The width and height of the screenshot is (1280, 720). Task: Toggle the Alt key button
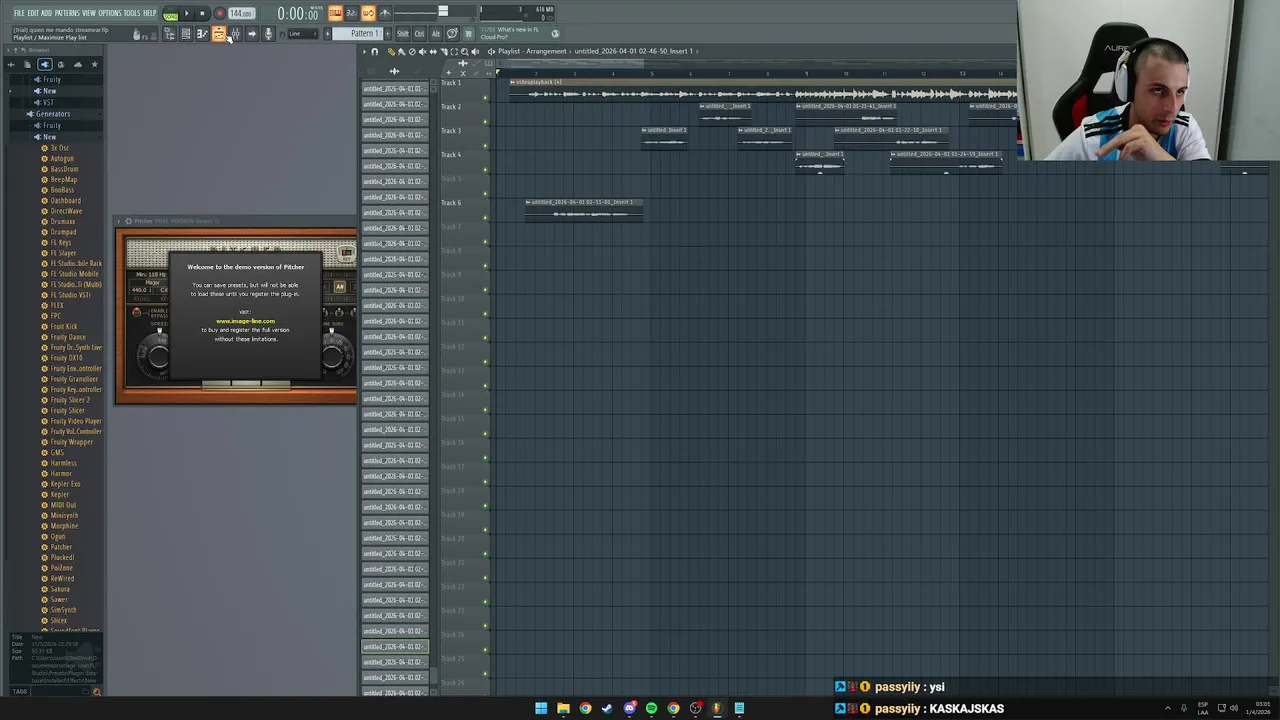point(436,34)
